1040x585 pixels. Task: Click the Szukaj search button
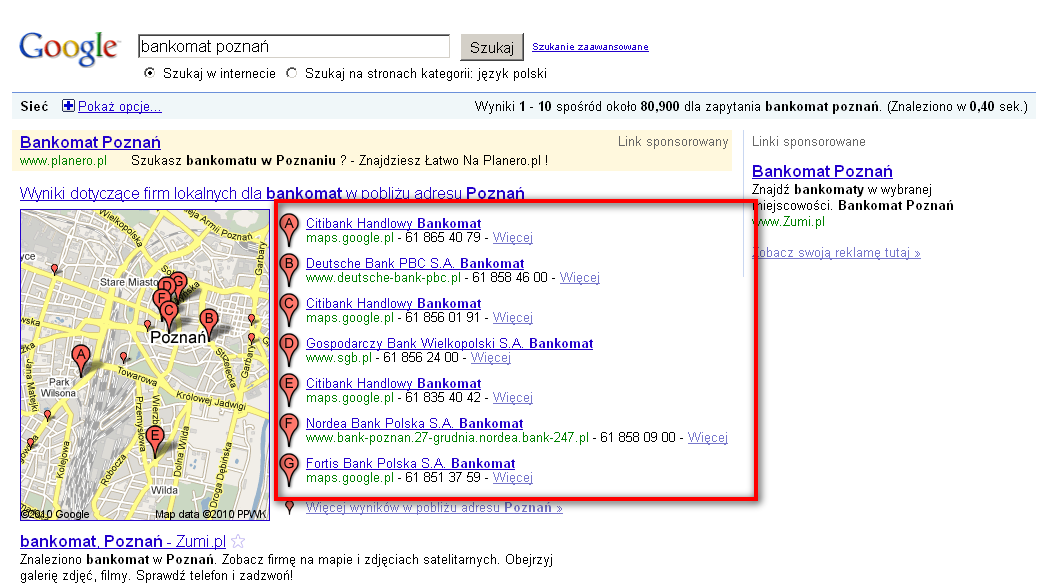491,47
